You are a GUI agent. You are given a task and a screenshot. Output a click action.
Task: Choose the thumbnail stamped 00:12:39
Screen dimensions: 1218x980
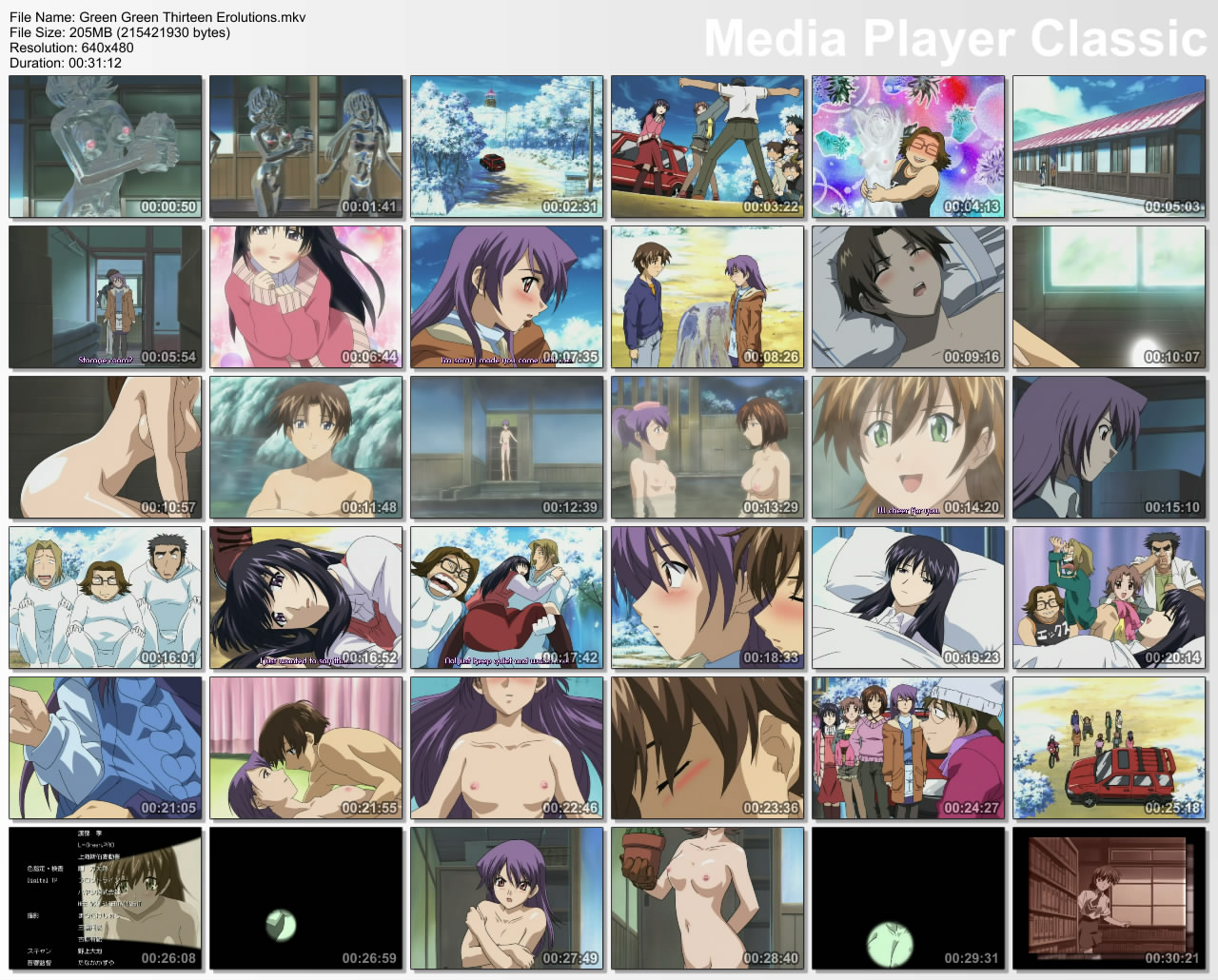point(507,447)
